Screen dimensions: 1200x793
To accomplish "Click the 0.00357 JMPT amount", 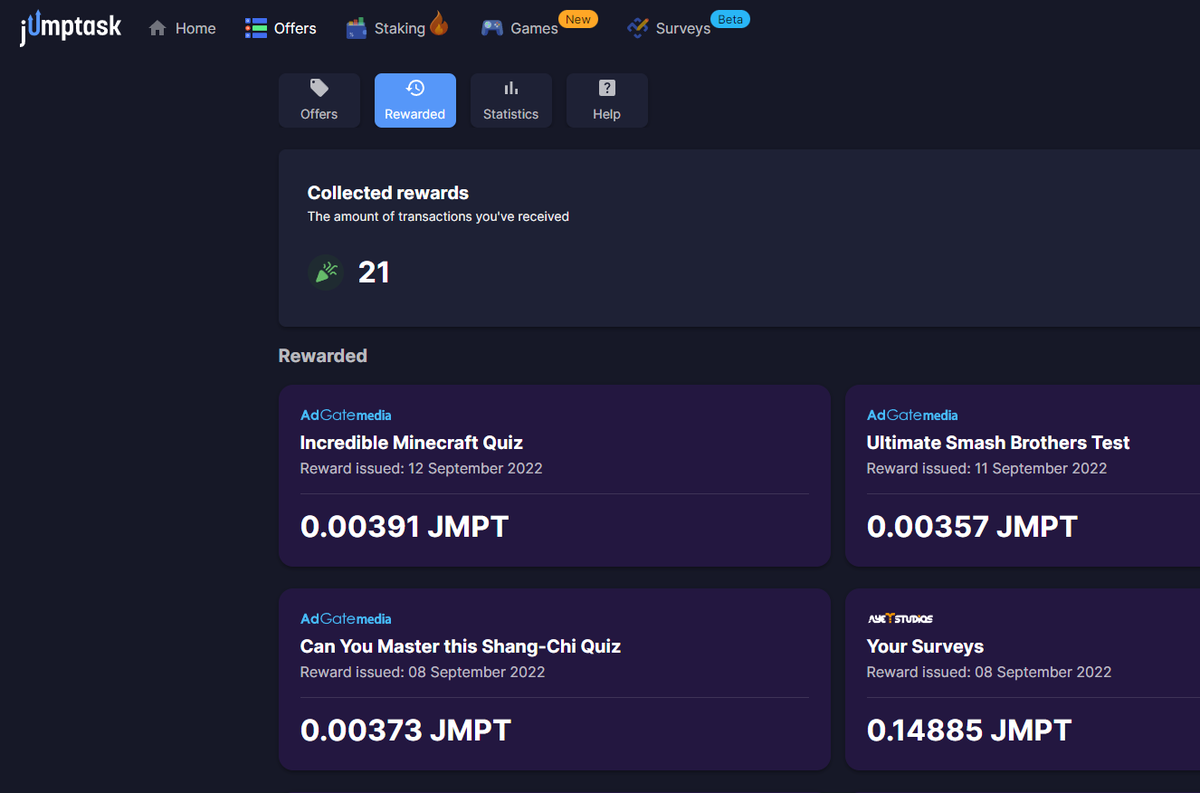I will (972, 526).
